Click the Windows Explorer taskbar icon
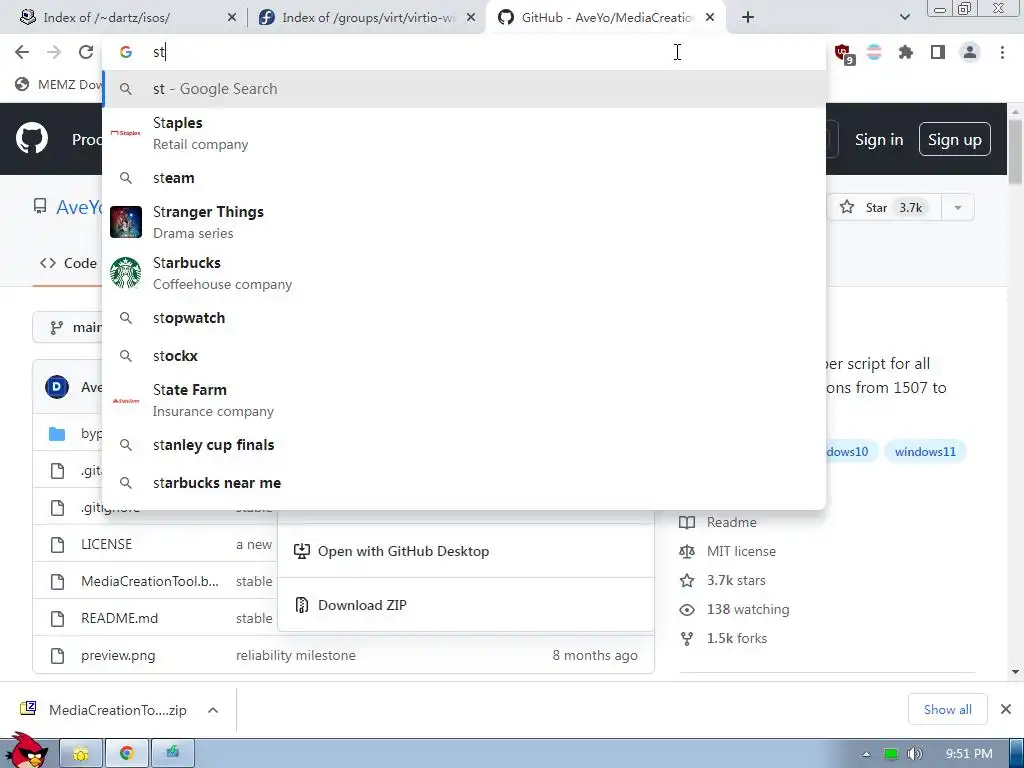The image size is (1024, 768). tap(81, 754)
